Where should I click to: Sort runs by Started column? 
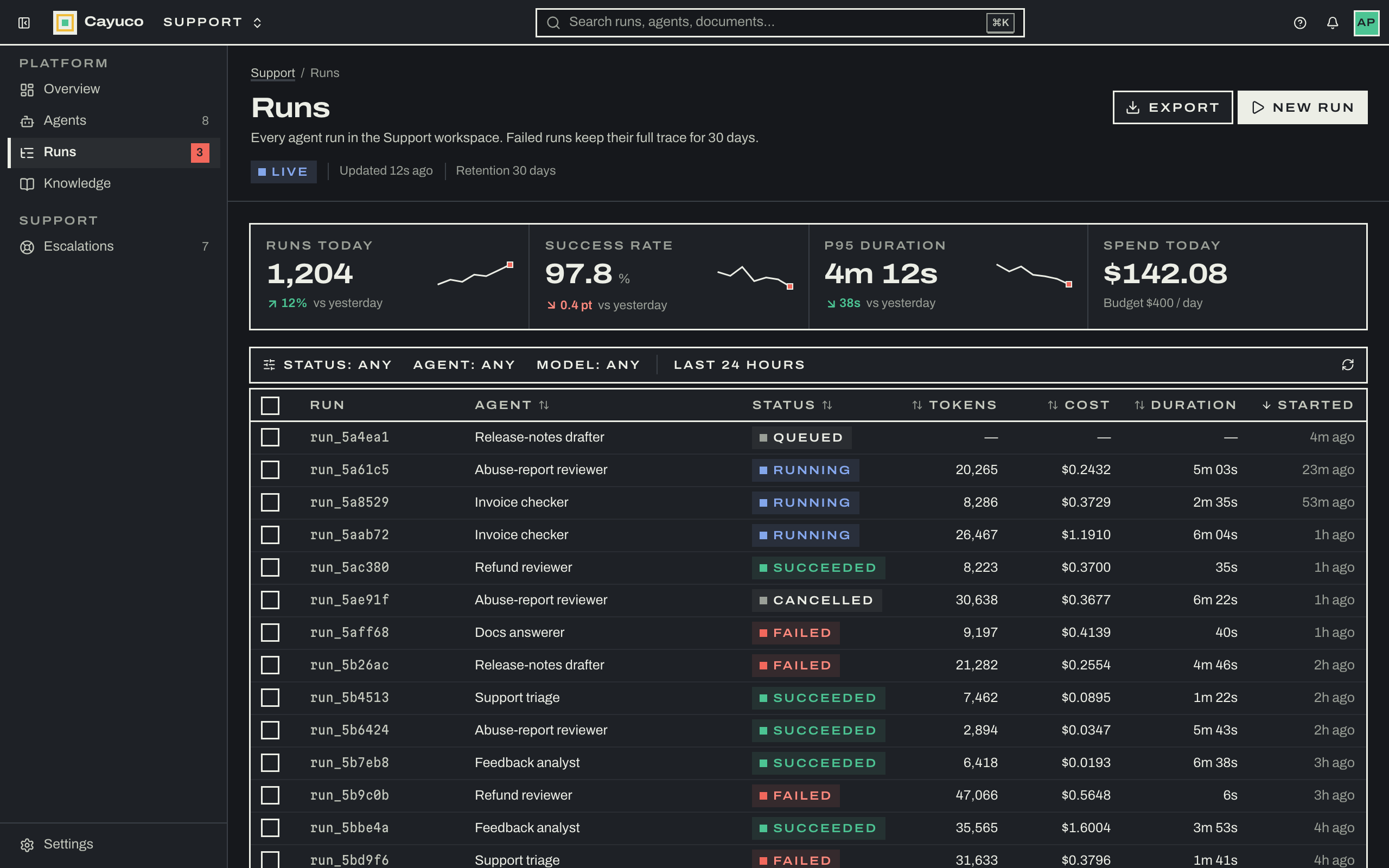[x=1308, y=405]
